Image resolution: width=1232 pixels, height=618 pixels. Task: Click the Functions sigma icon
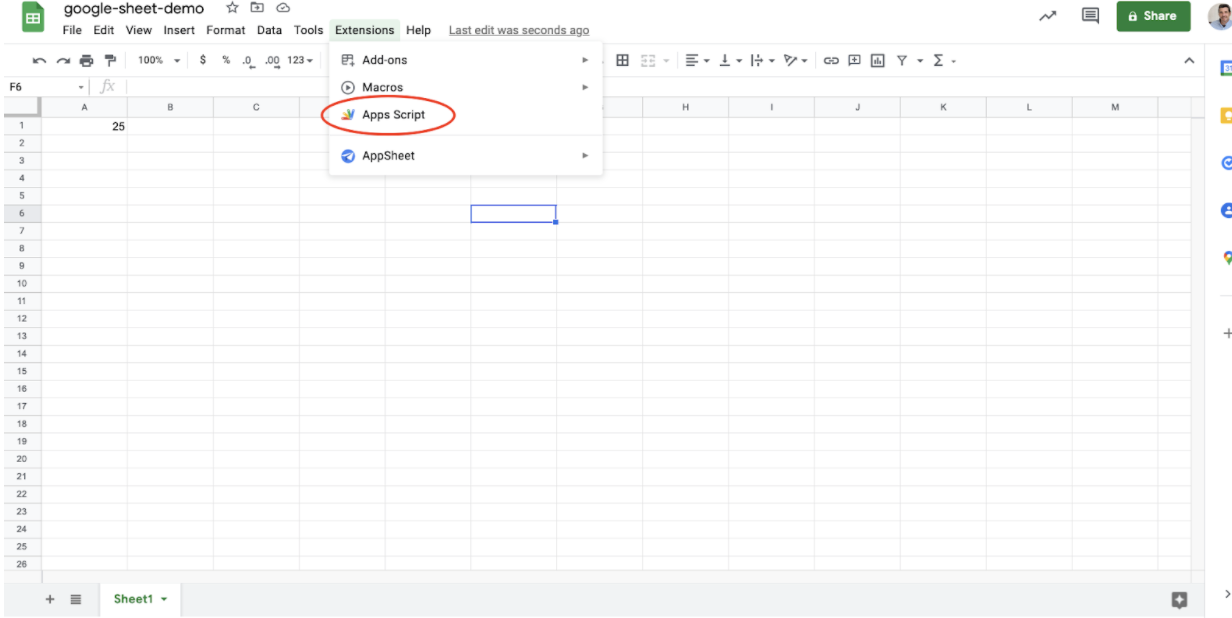938,60
